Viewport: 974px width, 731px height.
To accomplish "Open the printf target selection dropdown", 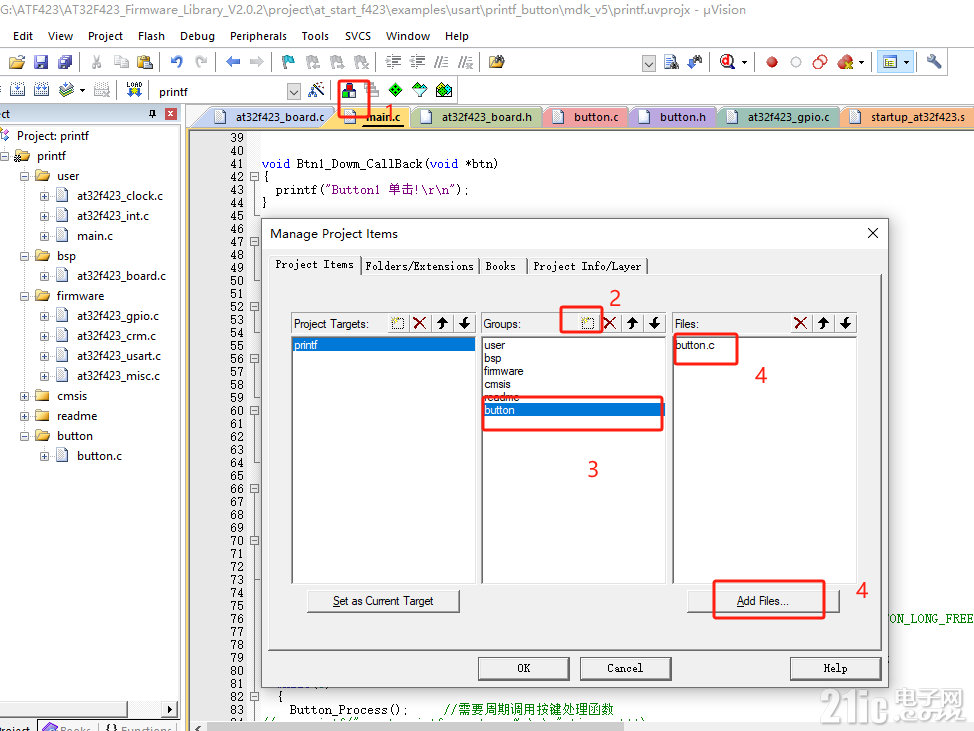I will coord(294,92).
